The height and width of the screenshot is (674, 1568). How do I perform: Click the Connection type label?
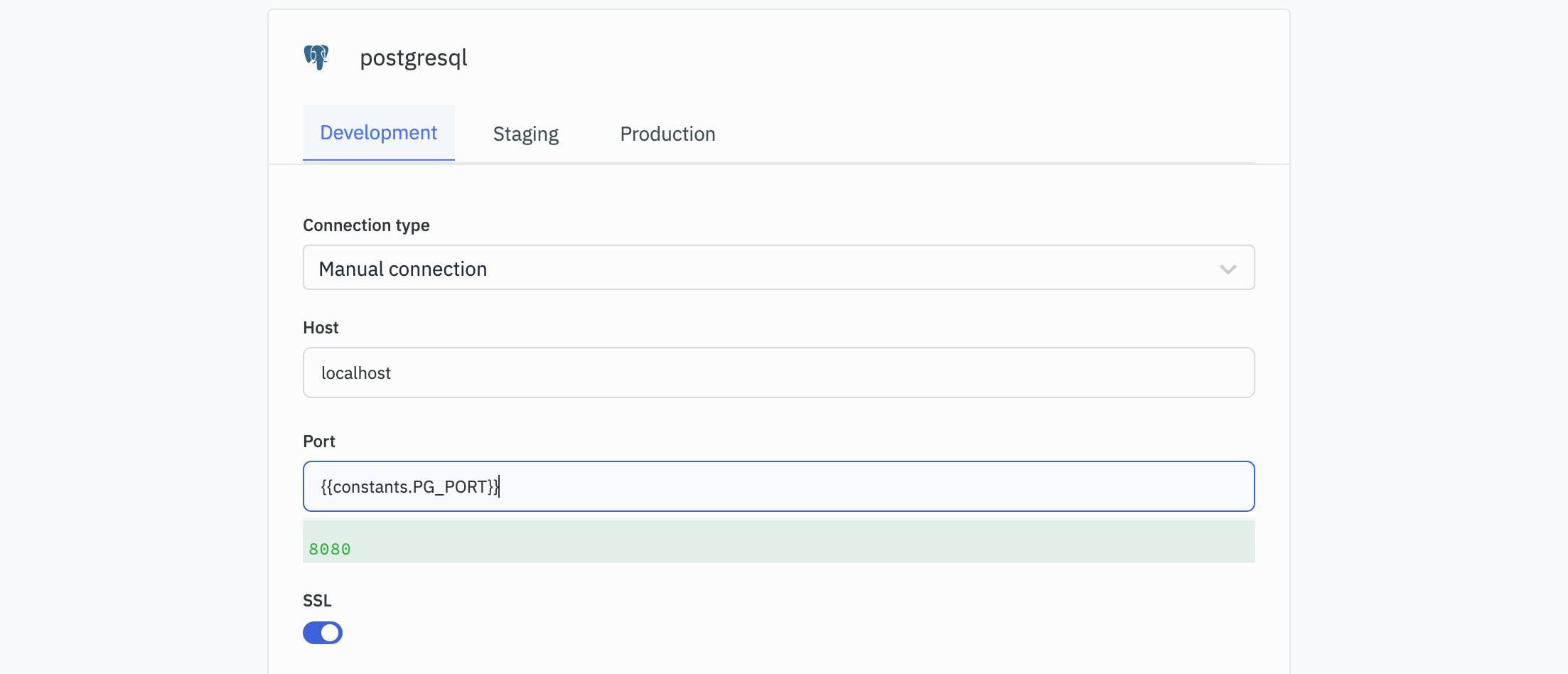[366, 225]
